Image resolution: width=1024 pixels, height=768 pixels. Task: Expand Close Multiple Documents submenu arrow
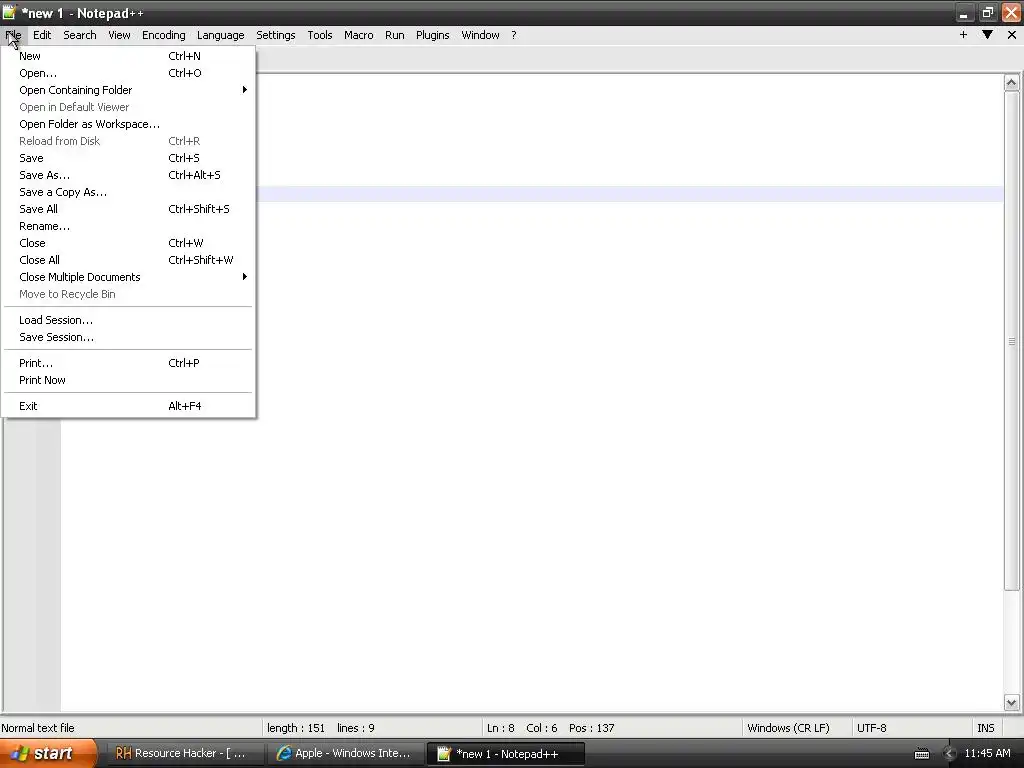coord(244,277)
